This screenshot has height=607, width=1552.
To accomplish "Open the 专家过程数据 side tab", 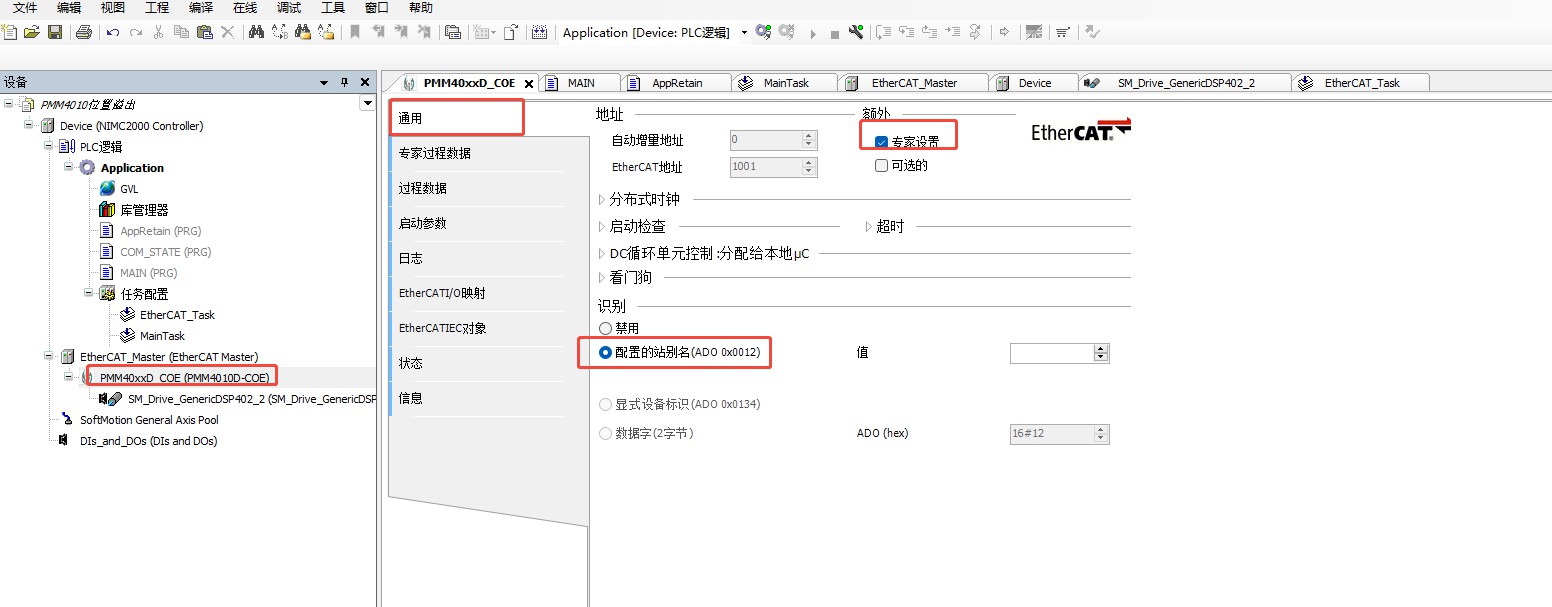I will pyautogui.click(x=489, y=153).
